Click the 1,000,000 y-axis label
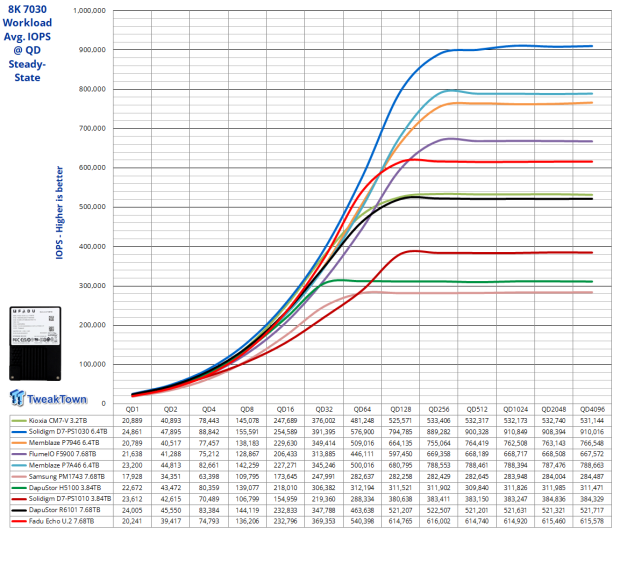Screen dimensions: 620x568 point(90,11)
